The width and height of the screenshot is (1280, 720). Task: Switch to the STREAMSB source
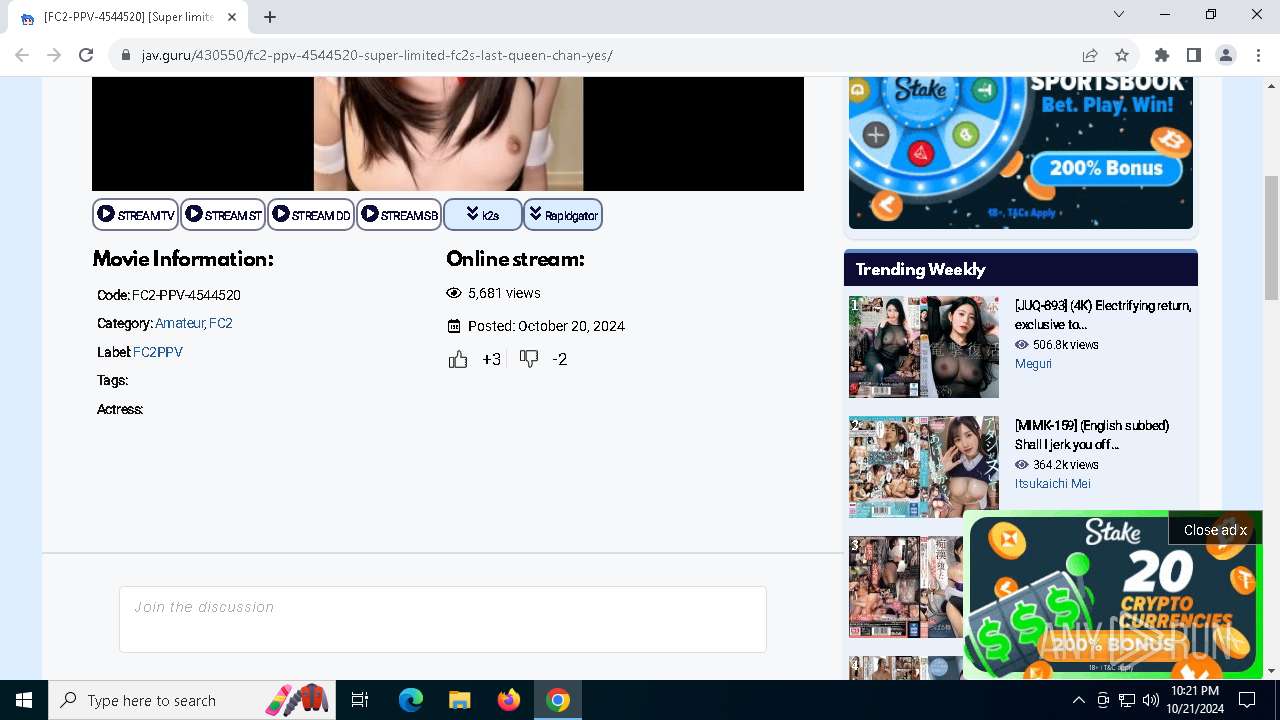pos(399,215)
